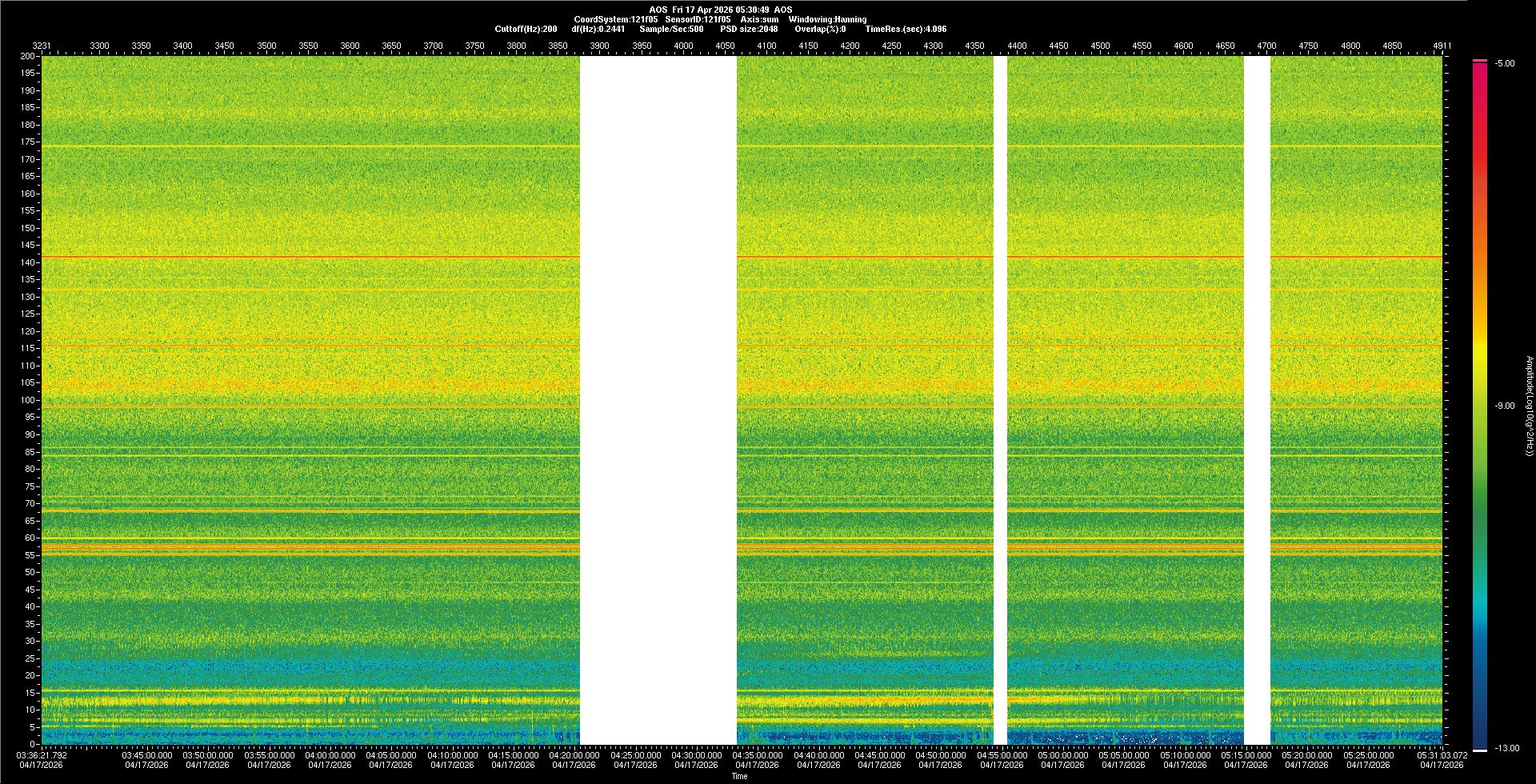Viewport: 1536px width, 784px height.
Task: Click the widest white data gap
Action: (x=658, y=400)
